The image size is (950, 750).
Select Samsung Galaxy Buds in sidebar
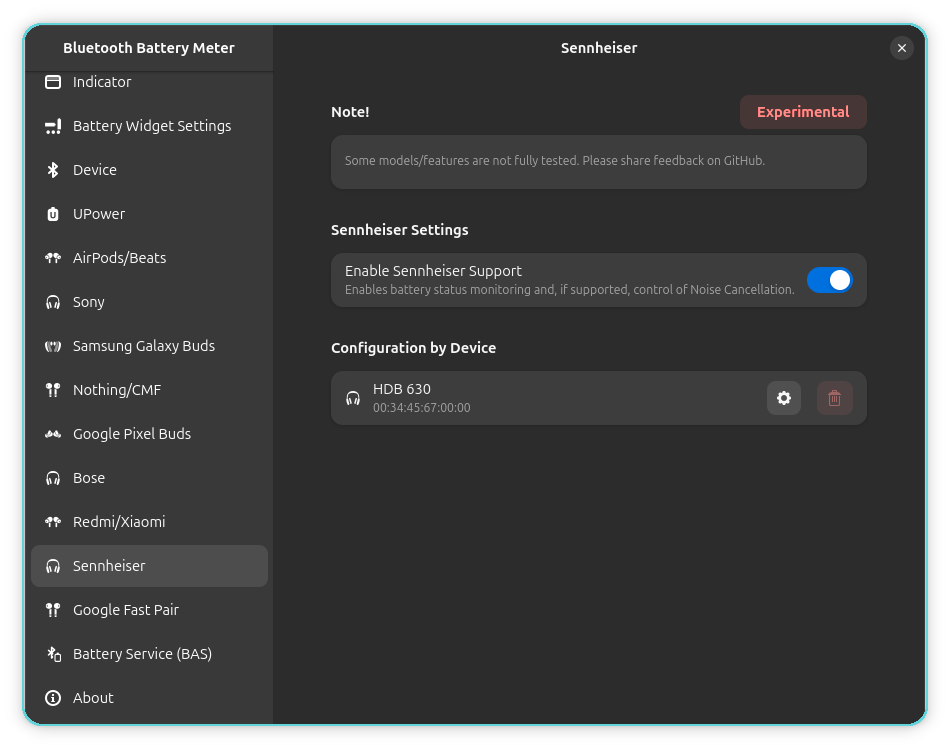coord(149,346)
